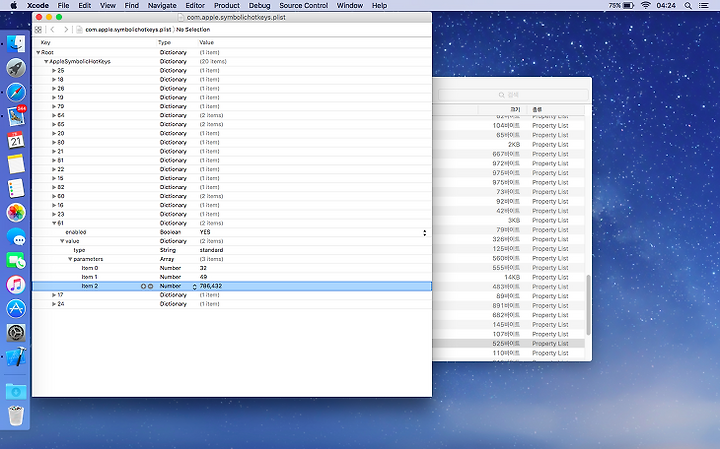Screen dimensions: 720x449
Task: Go back in editor history
Action: 52,29
